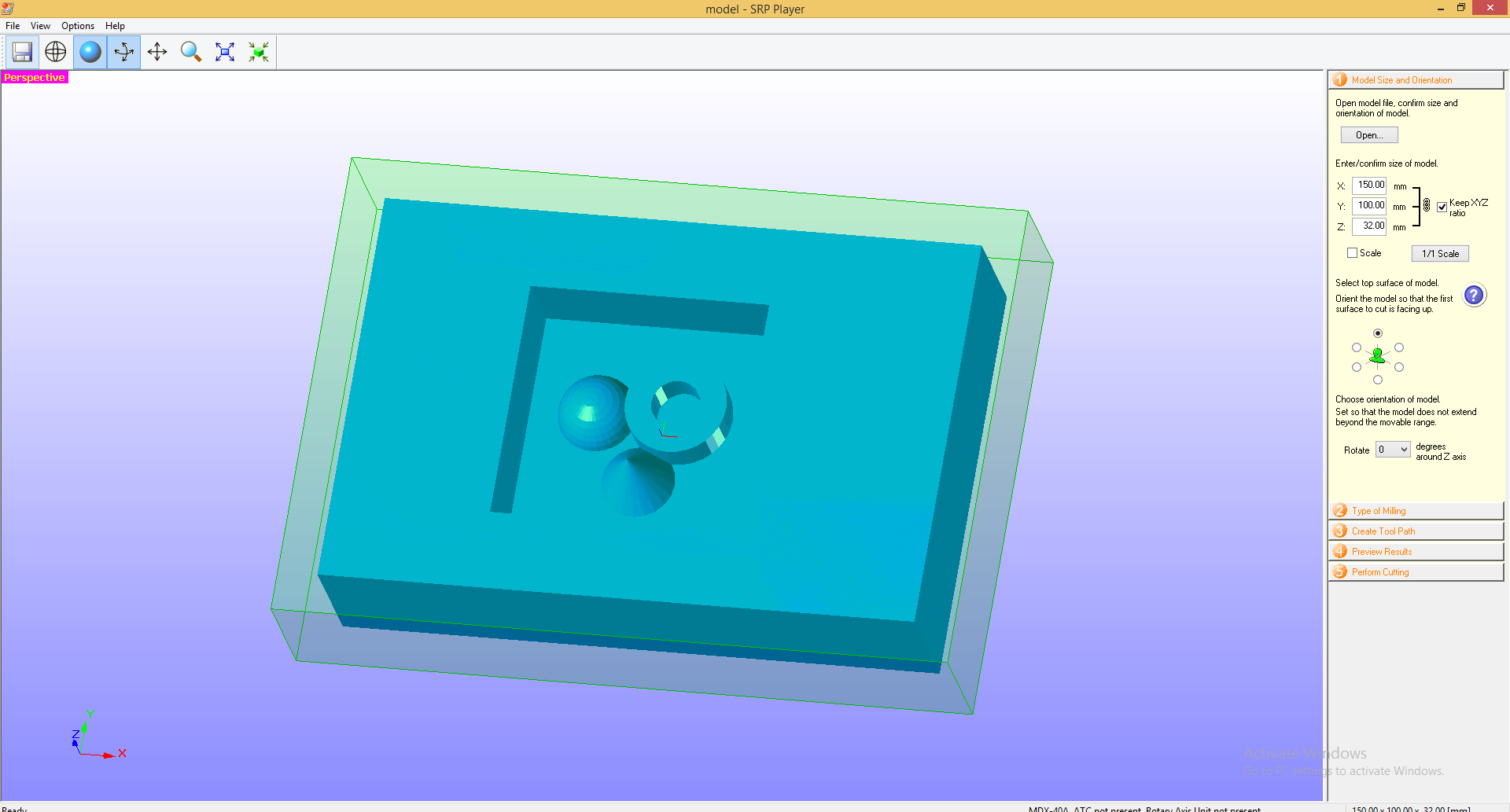Click the Z size input field

1369,226
